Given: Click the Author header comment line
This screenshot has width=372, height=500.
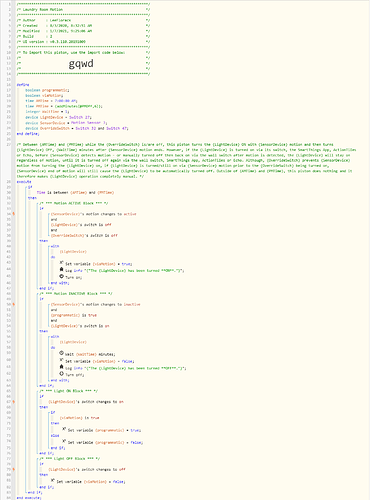Looking at the screenshot, I should [x=83, y=20].
